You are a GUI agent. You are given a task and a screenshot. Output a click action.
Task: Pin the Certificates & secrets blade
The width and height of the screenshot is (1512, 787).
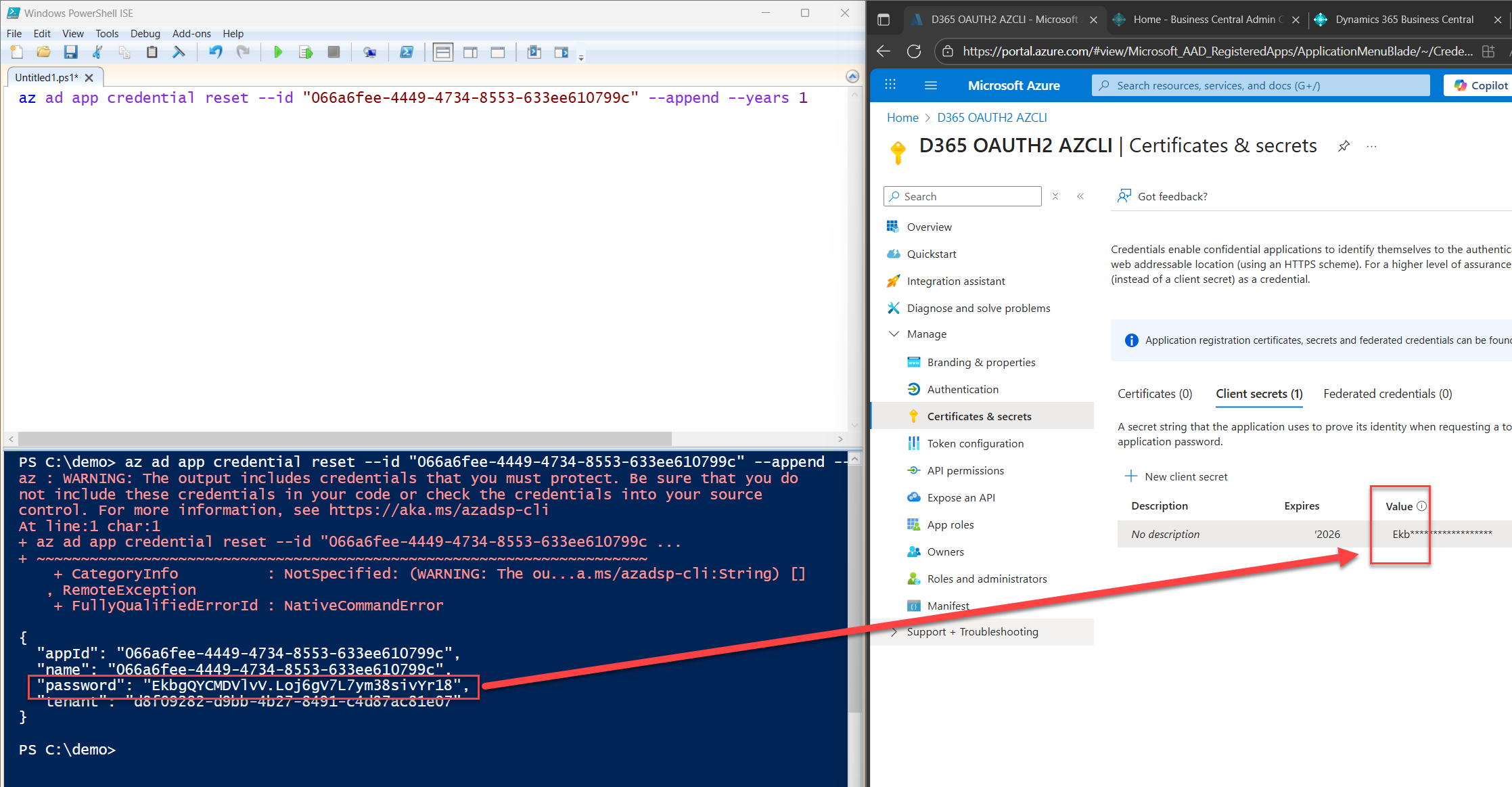pos(1344,146)
